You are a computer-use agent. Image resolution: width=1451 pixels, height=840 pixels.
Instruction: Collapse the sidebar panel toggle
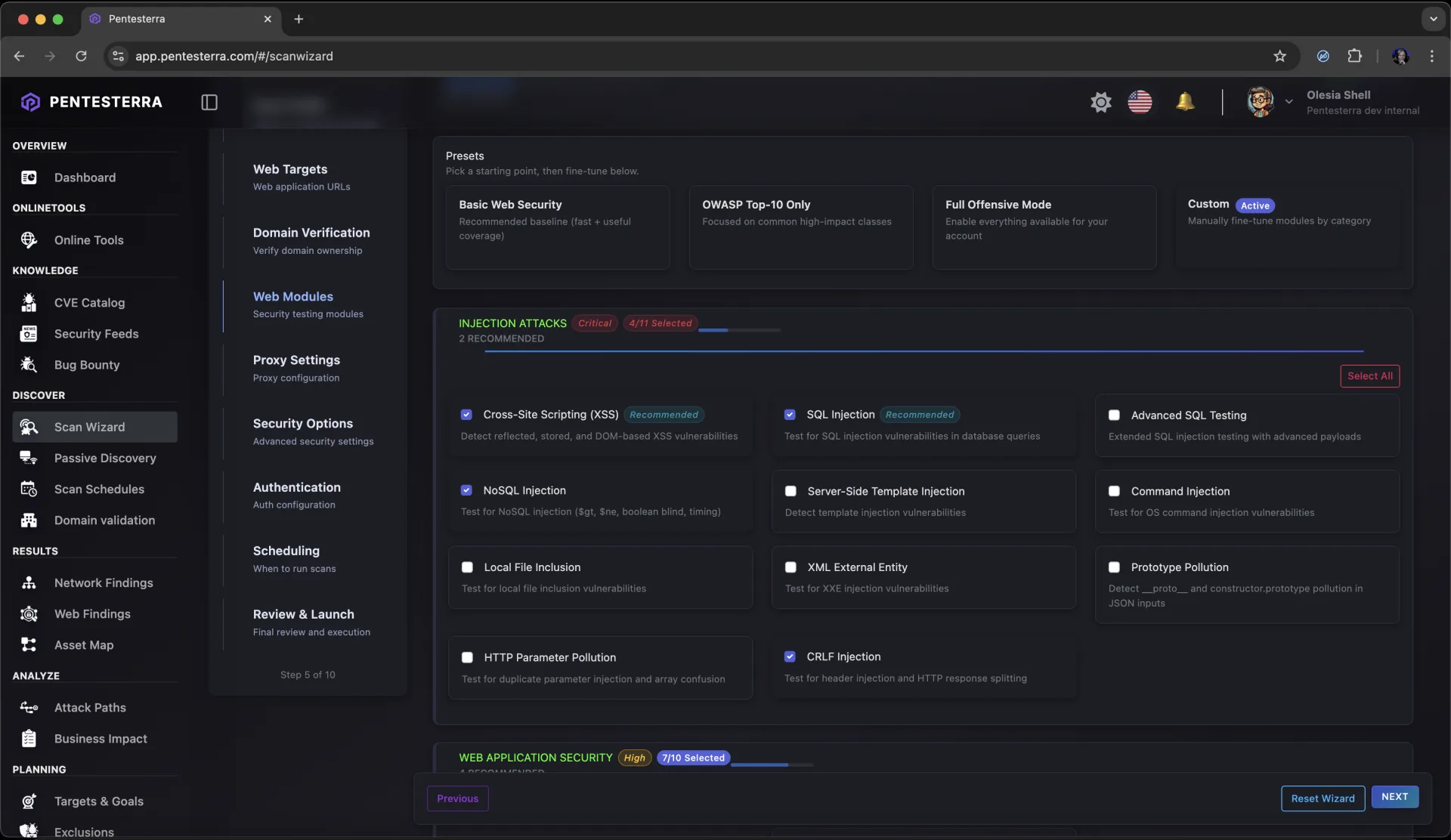pos(209,102)
